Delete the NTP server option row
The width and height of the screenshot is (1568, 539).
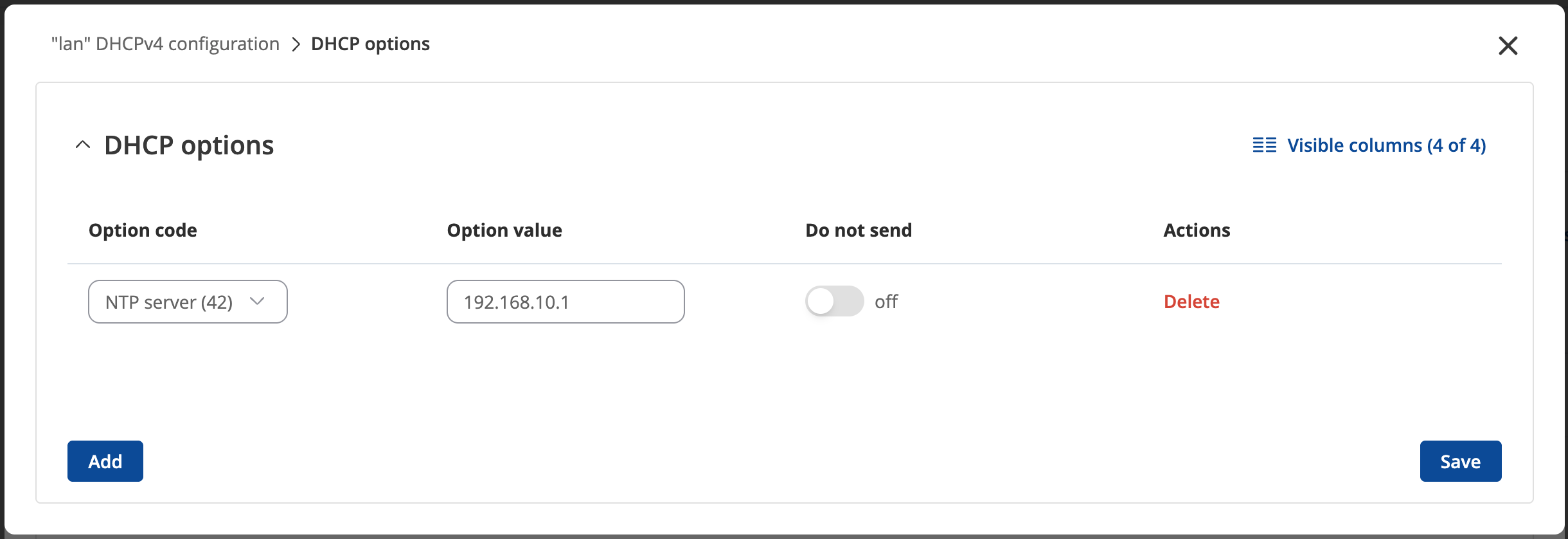point(1191,302)
